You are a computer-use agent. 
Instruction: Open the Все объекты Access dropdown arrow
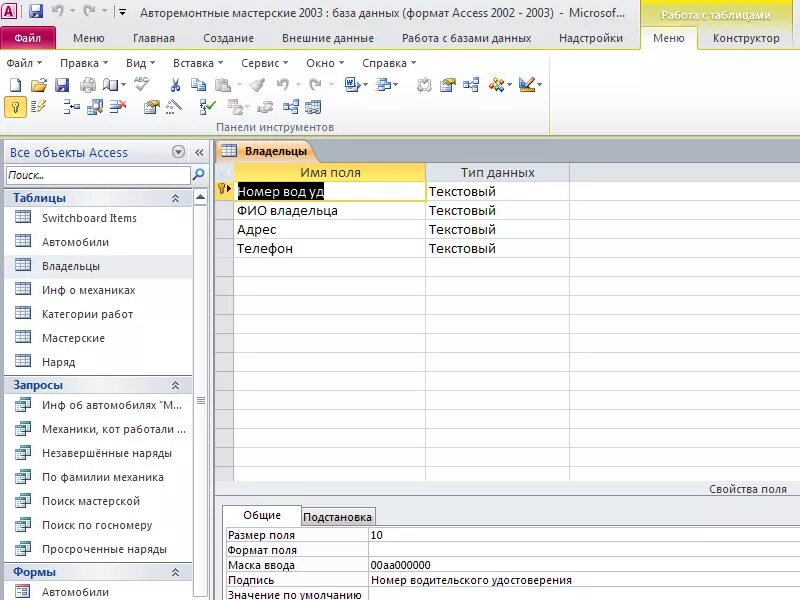tap(178, 152)
